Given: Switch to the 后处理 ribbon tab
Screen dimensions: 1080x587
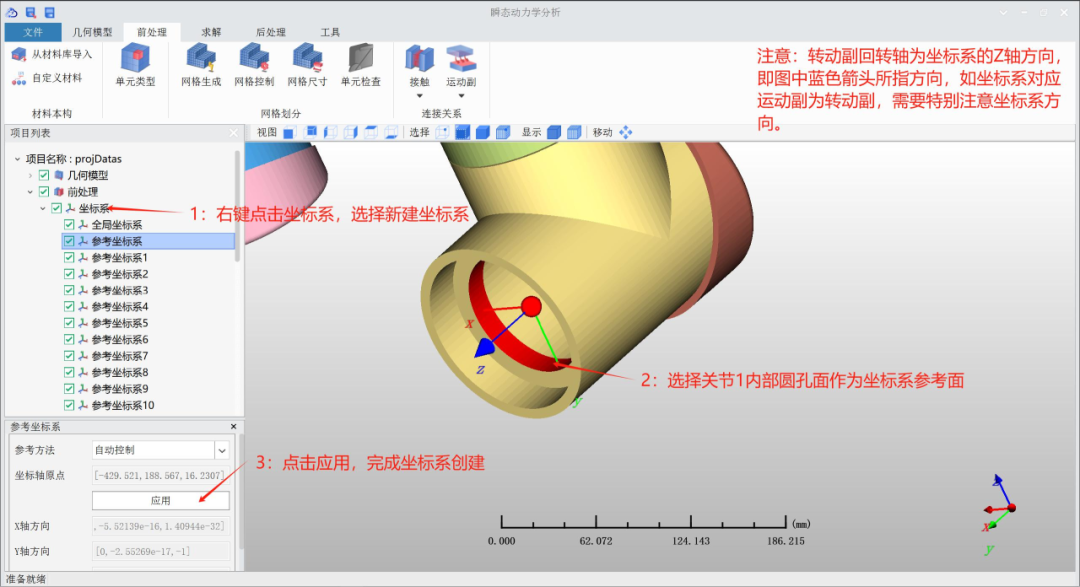Looking at the screenshot, I should (271, 32).
